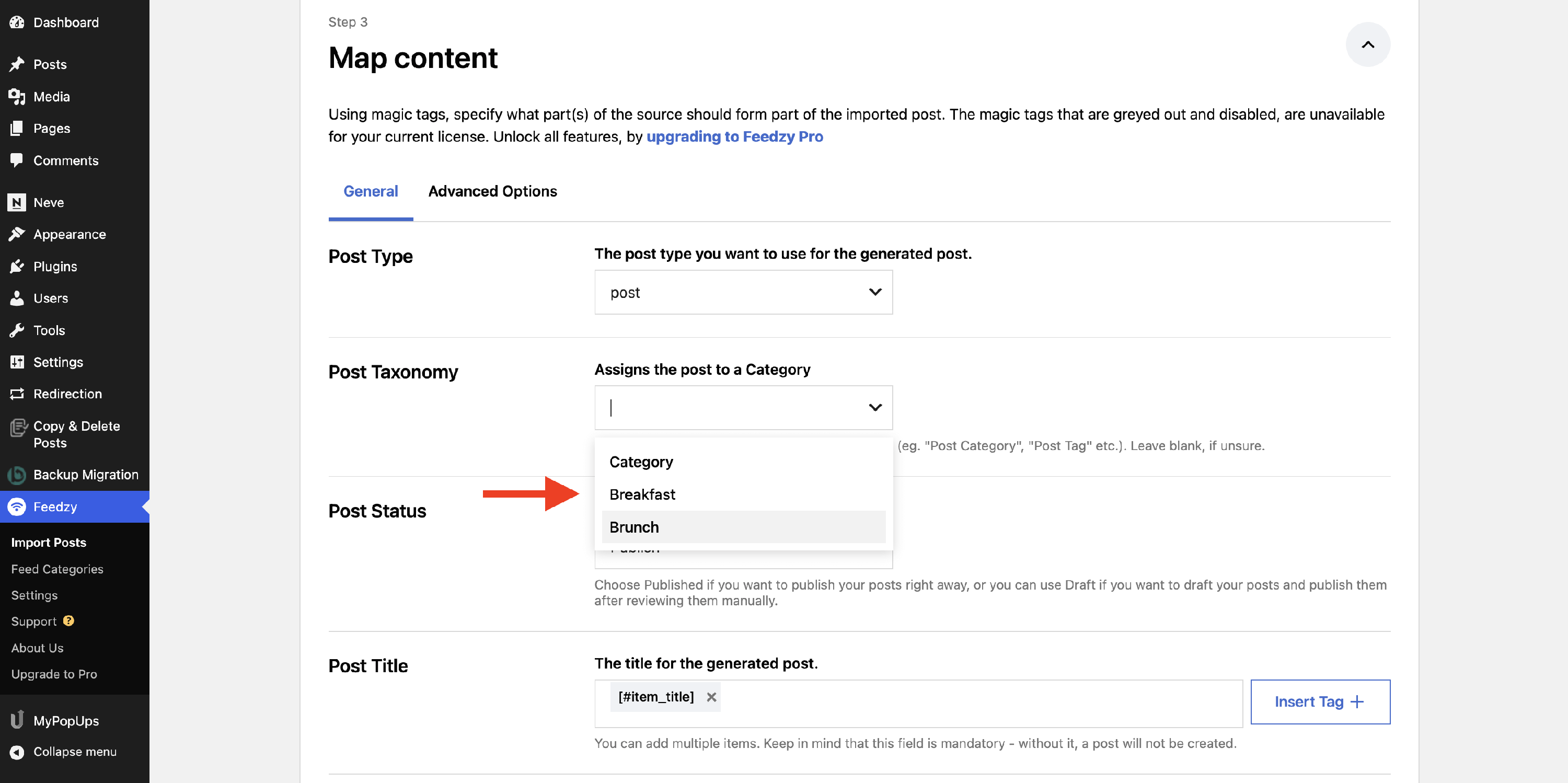Click inside the Post Title field
The height and width of the screenshot is (783, 1568).
point(974,703)
